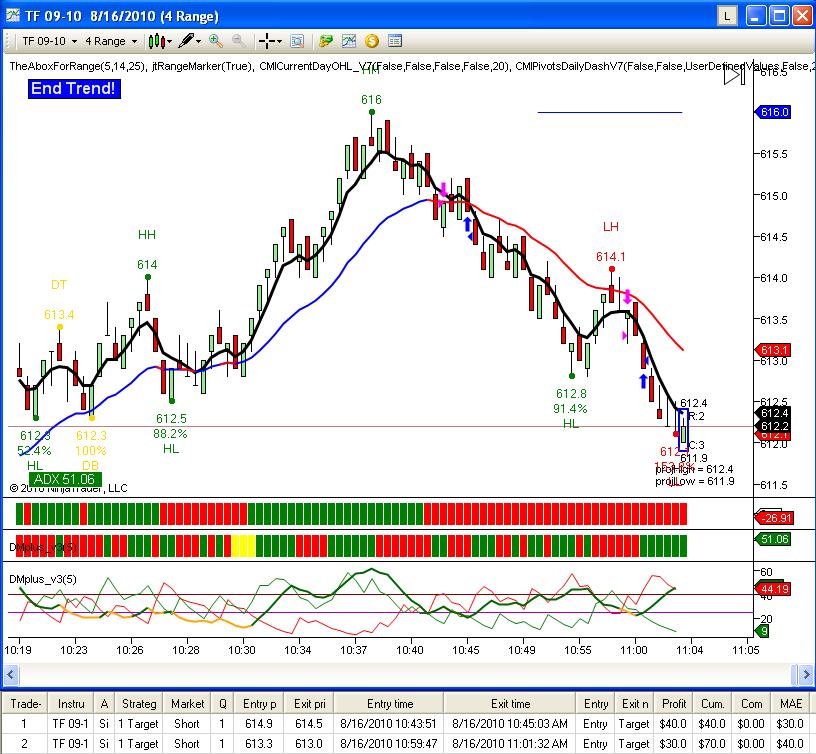Click the right arrow of horizontal scrollbar
Image resolution: width=816 pixels, height=754 pixels.
pos(806,675)
